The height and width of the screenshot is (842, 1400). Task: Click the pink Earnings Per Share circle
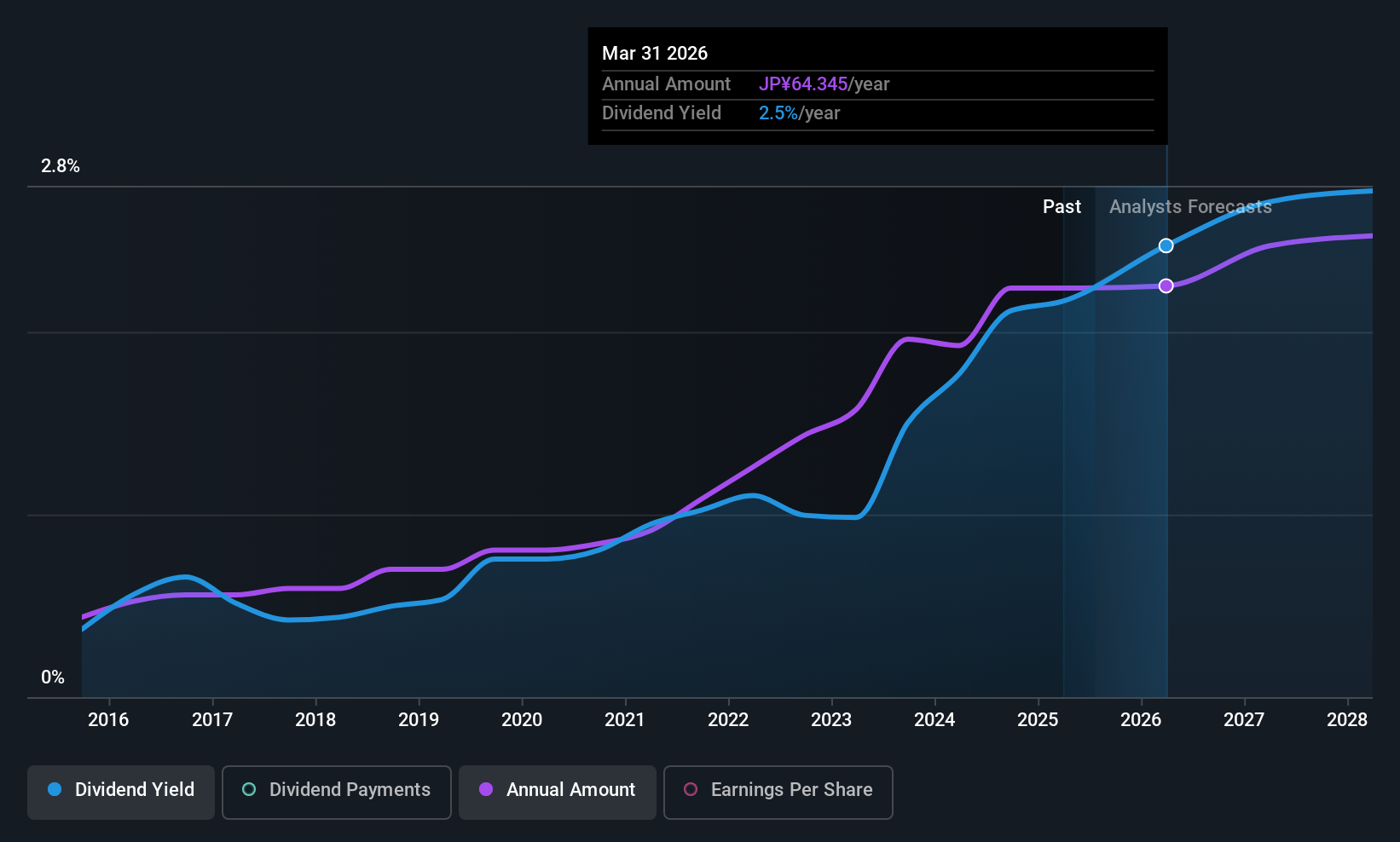click(x=691, y=789)
